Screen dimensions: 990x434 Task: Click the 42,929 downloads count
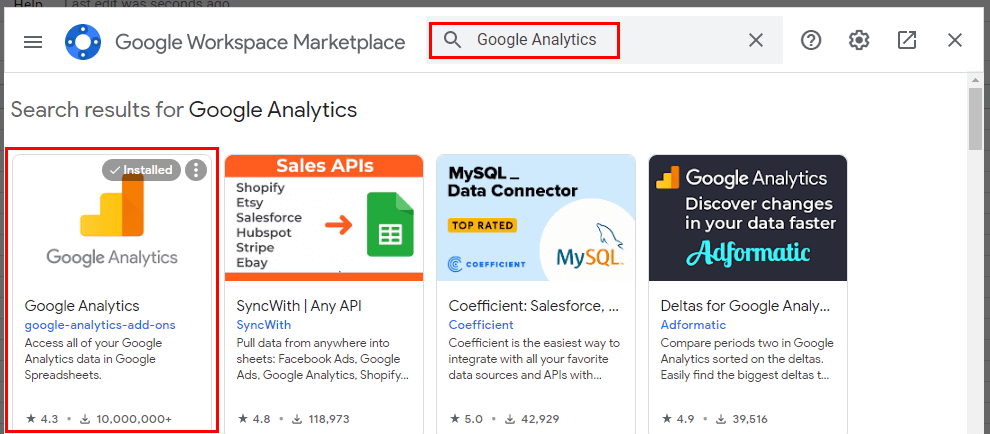pyautogui.click(x=531, y=419)
